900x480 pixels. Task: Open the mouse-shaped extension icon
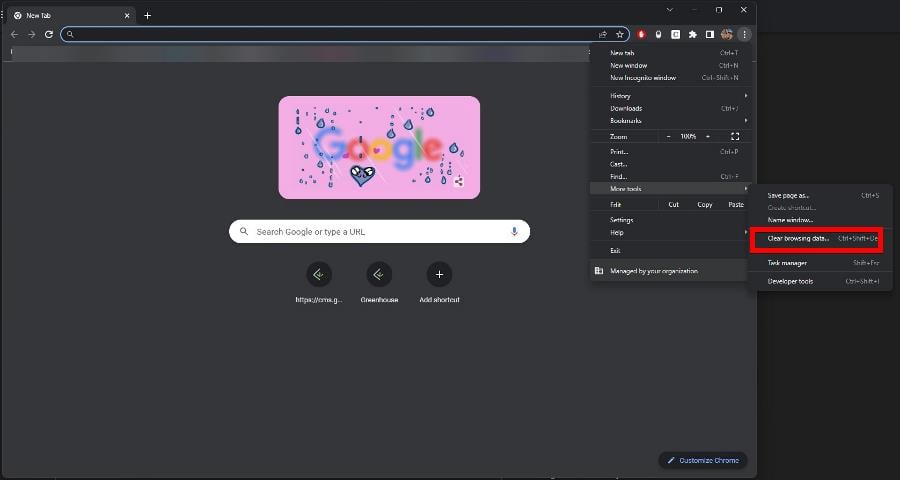click(x=658, y=34)
